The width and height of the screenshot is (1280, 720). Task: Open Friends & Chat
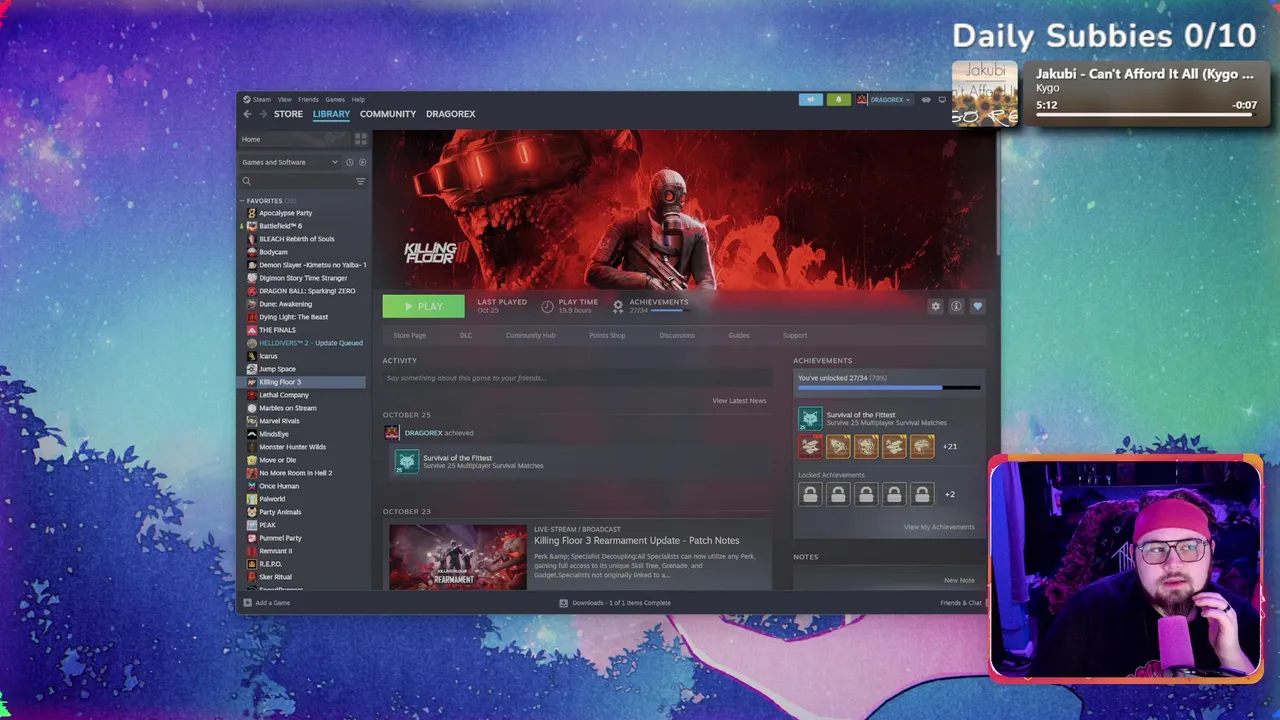(961, 603)
